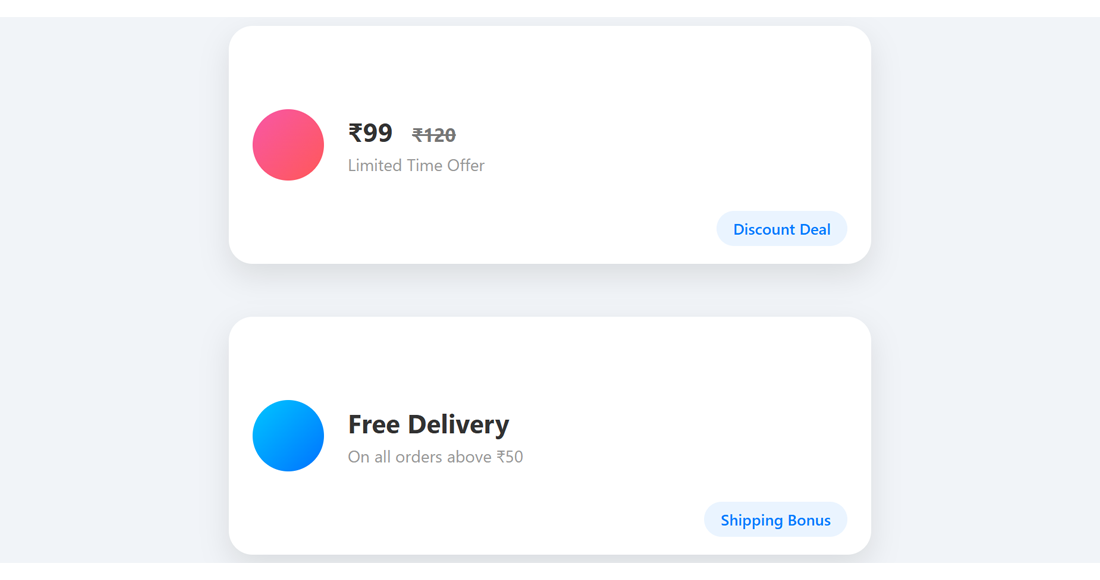This screenshot has height=580, width=1100.
Task: Click the word 'Offer' in the subtitle
Action: pos(465,166)
